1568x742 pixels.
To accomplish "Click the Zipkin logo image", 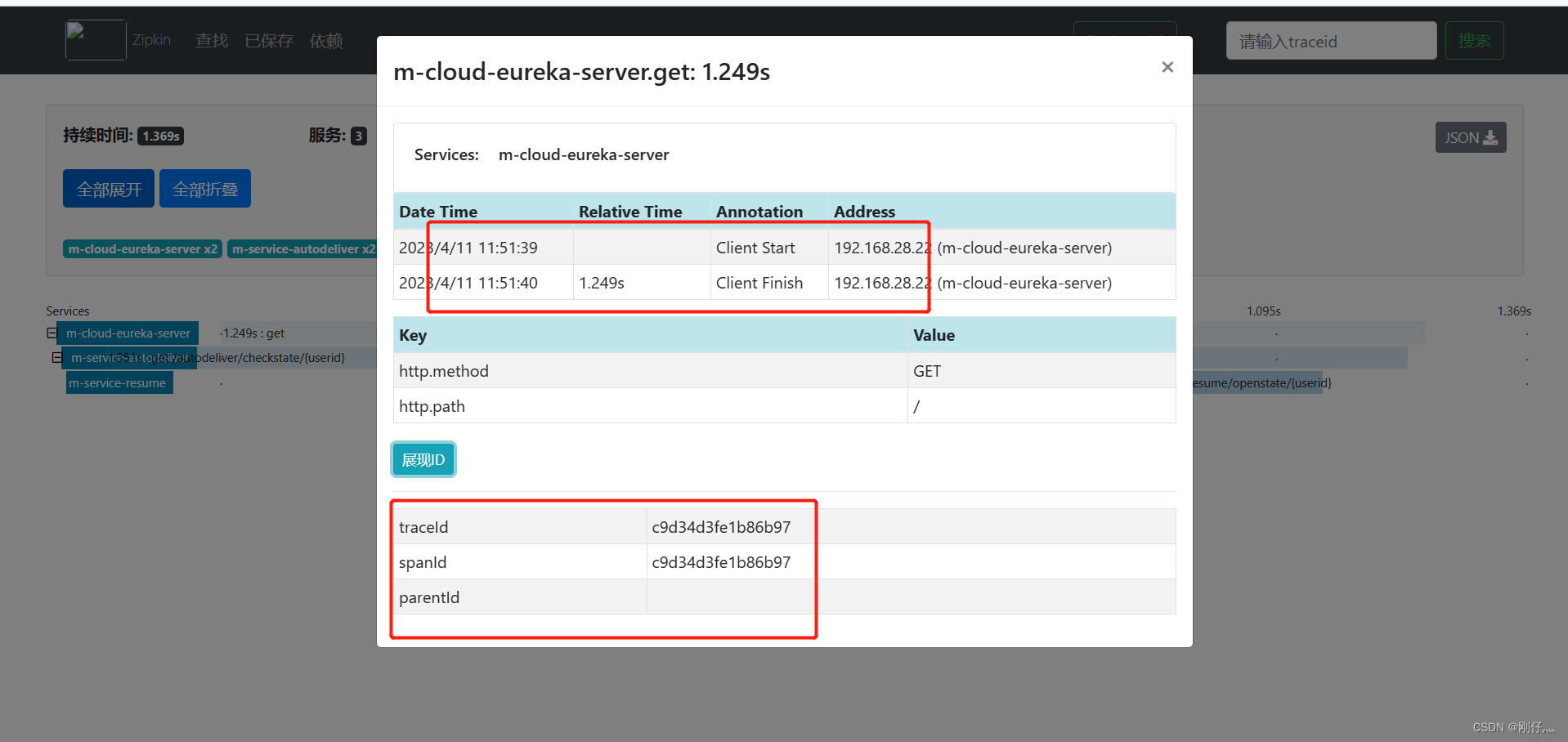I will point(96,40).
